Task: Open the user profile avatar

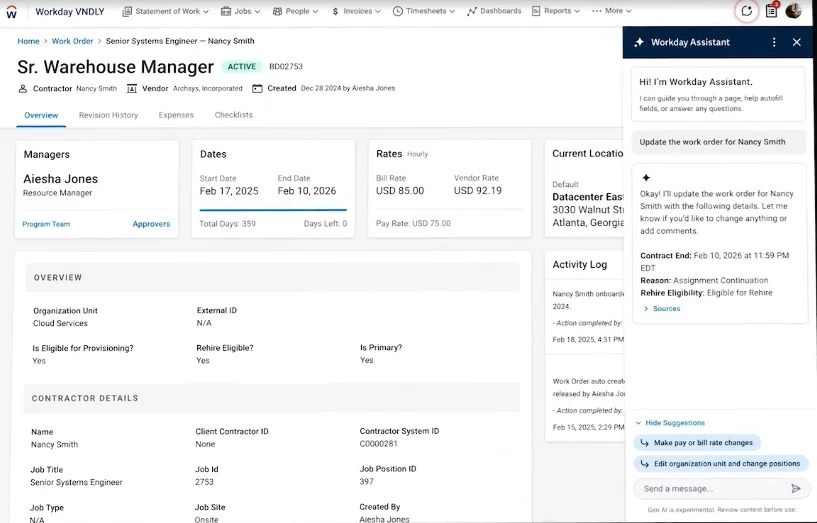Action: click(793, 11)
